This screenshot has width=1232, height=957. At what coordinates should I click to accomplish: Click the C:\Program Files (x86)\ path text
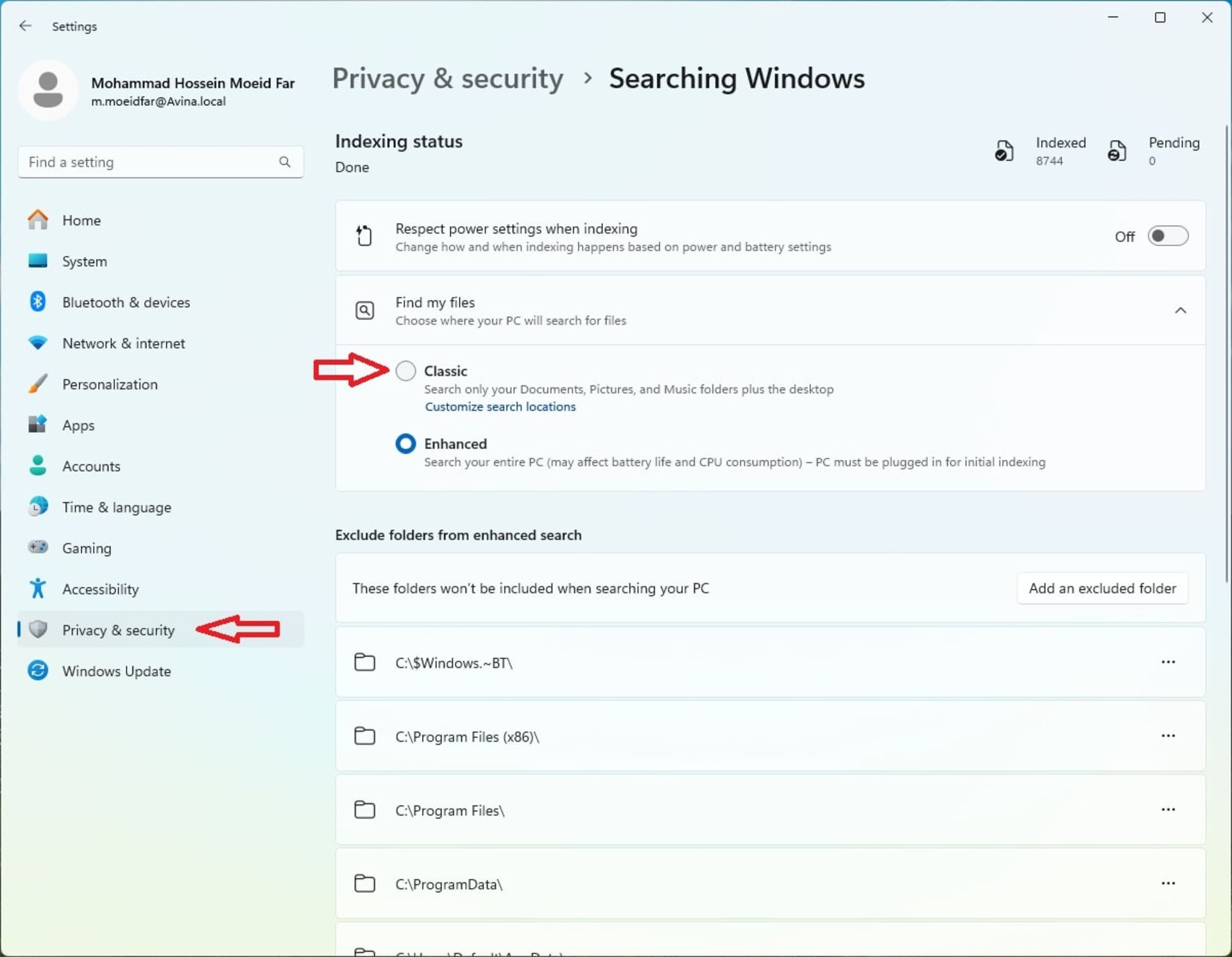[467, 736]
